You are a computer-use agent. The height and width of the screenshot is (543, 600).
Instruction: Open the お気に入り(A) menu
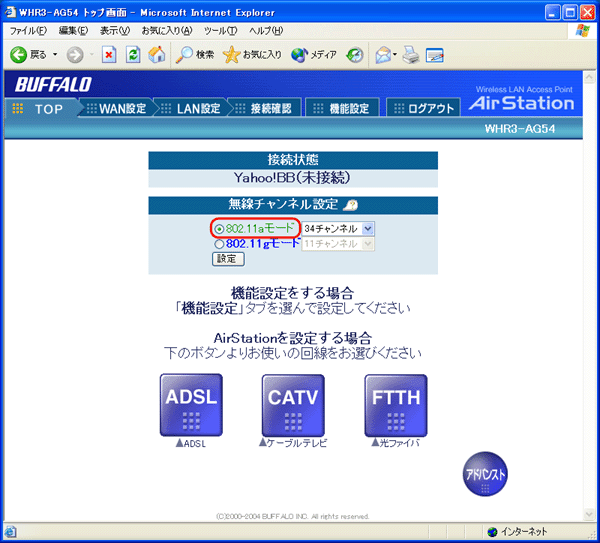point(167,31)
